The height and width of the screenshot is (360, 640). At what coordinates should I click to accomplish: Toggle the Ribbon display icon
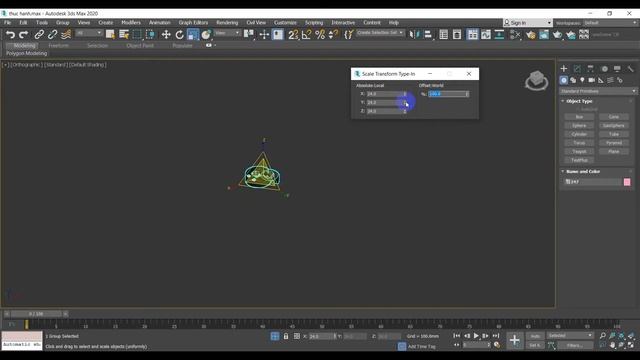(472, 35)
